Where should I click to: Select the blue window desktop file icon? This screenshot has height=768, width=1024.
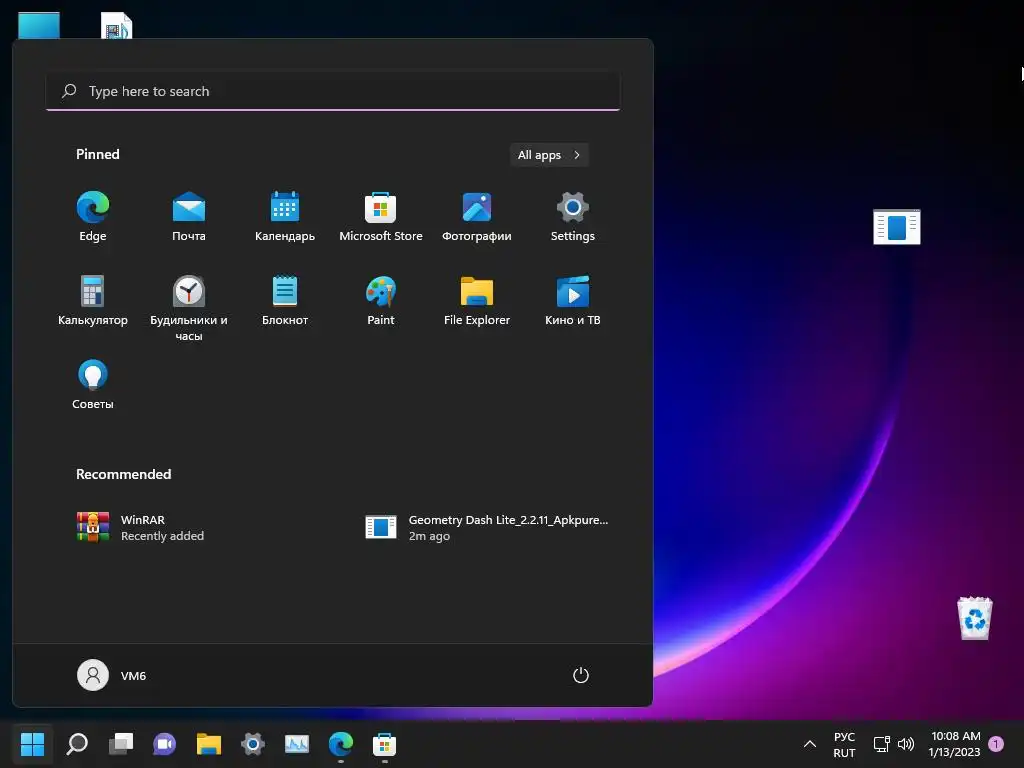[x=897, y=227]
